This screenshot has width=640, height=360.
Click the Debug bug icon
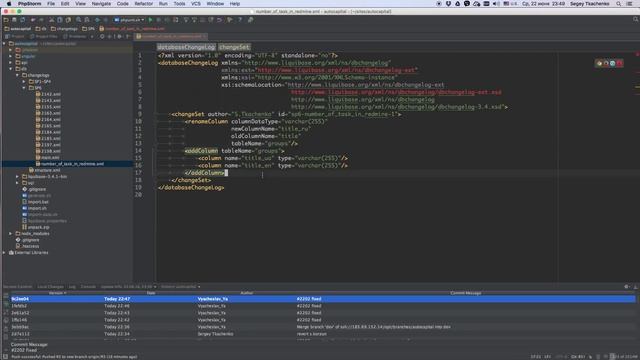coord(158,20)
